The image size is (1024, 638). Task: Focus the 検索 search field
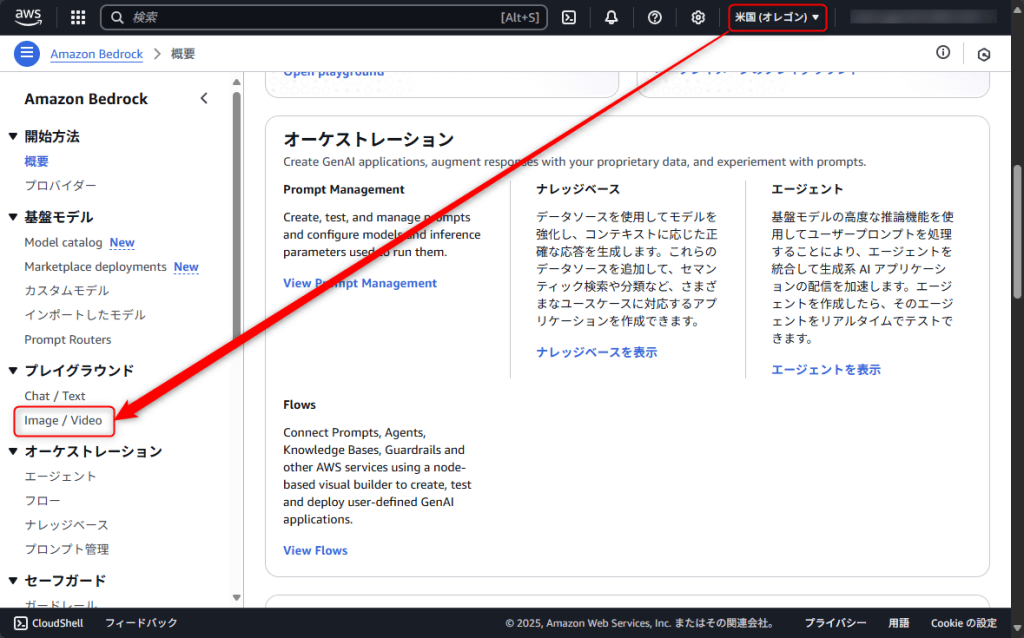pos(324,18)
